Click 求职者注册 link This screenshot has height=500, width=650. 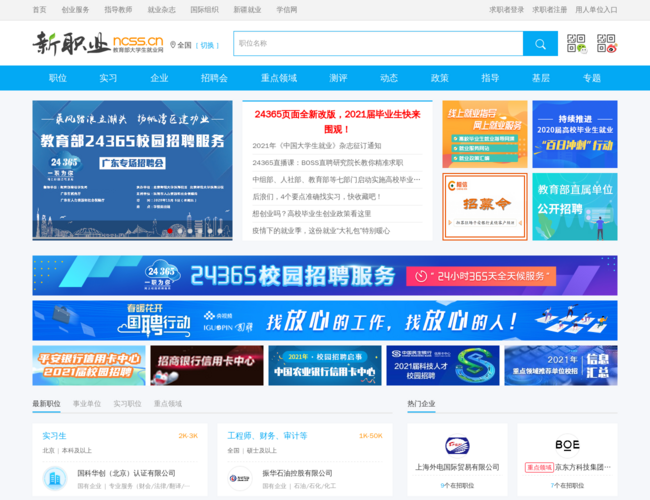[549, 10]
